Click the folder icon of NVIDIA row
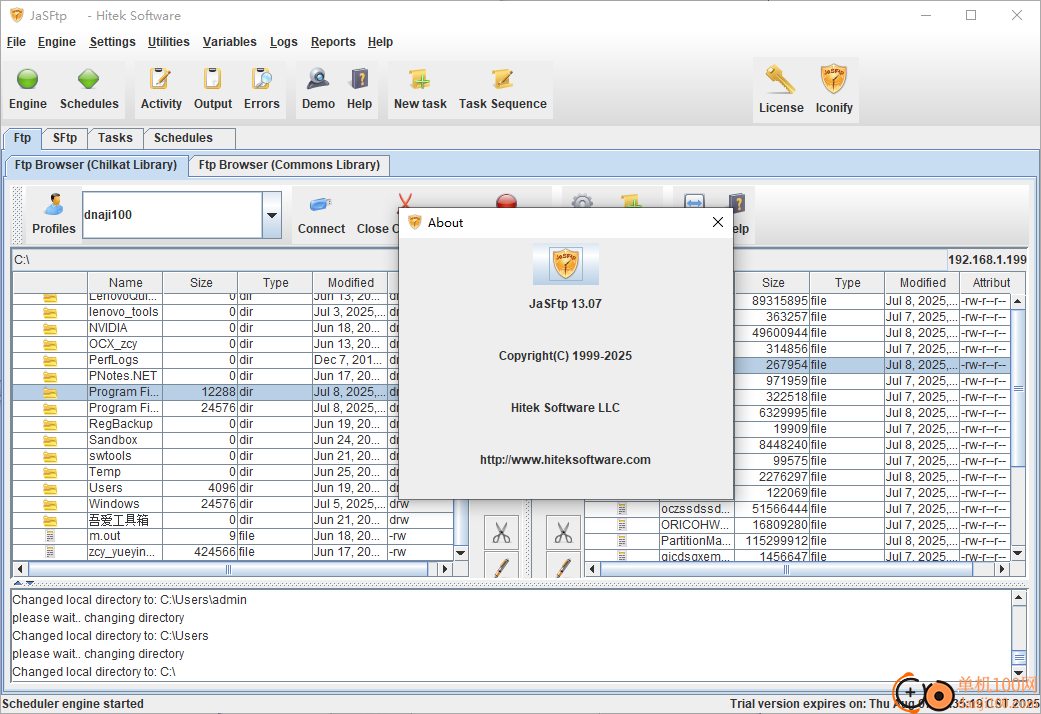The height and width of the screenshot is (714, 1041). click(x=50, y=328)
